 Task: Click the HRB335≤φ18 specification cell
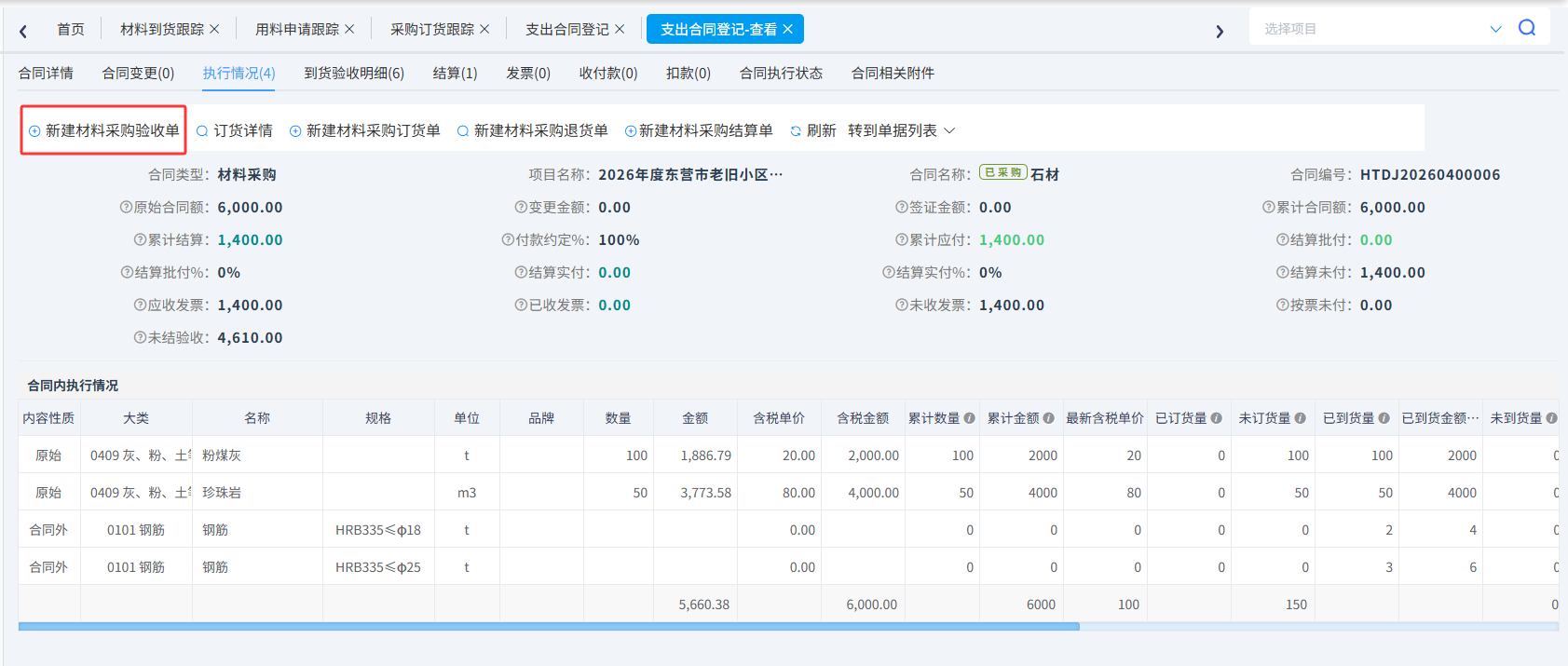pyautogui.click(x=378, y=530)
